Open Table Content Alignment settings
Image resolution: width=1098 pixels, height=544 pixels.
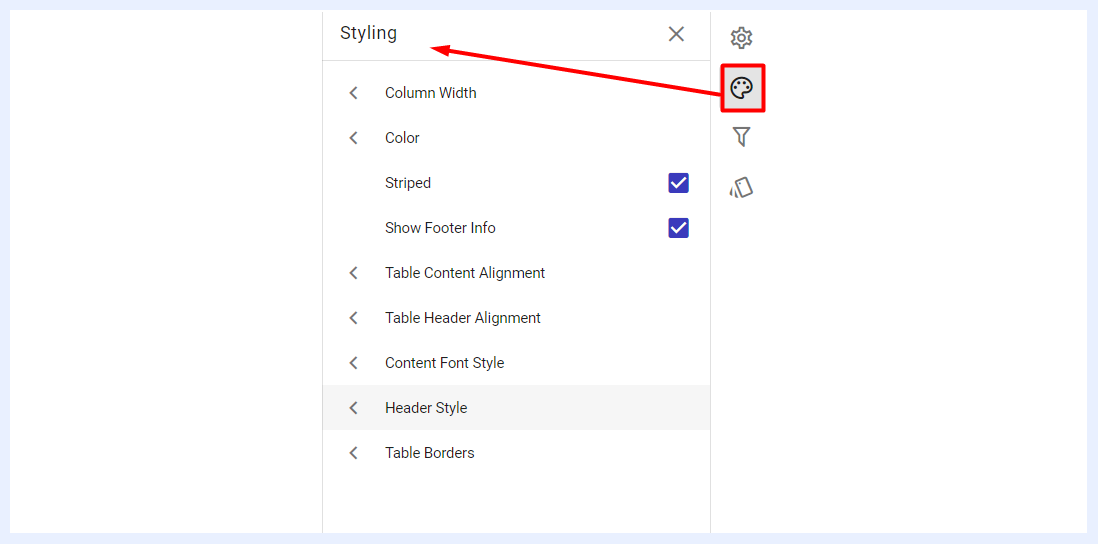point(465,272)
